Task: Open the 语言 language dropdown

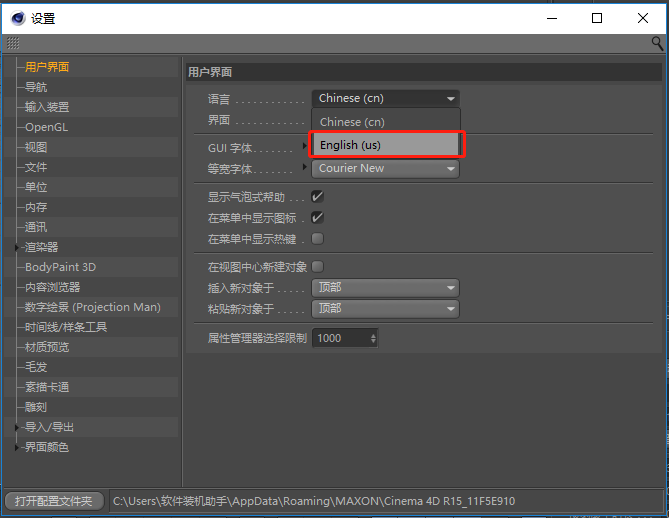Action: [386, 98]
